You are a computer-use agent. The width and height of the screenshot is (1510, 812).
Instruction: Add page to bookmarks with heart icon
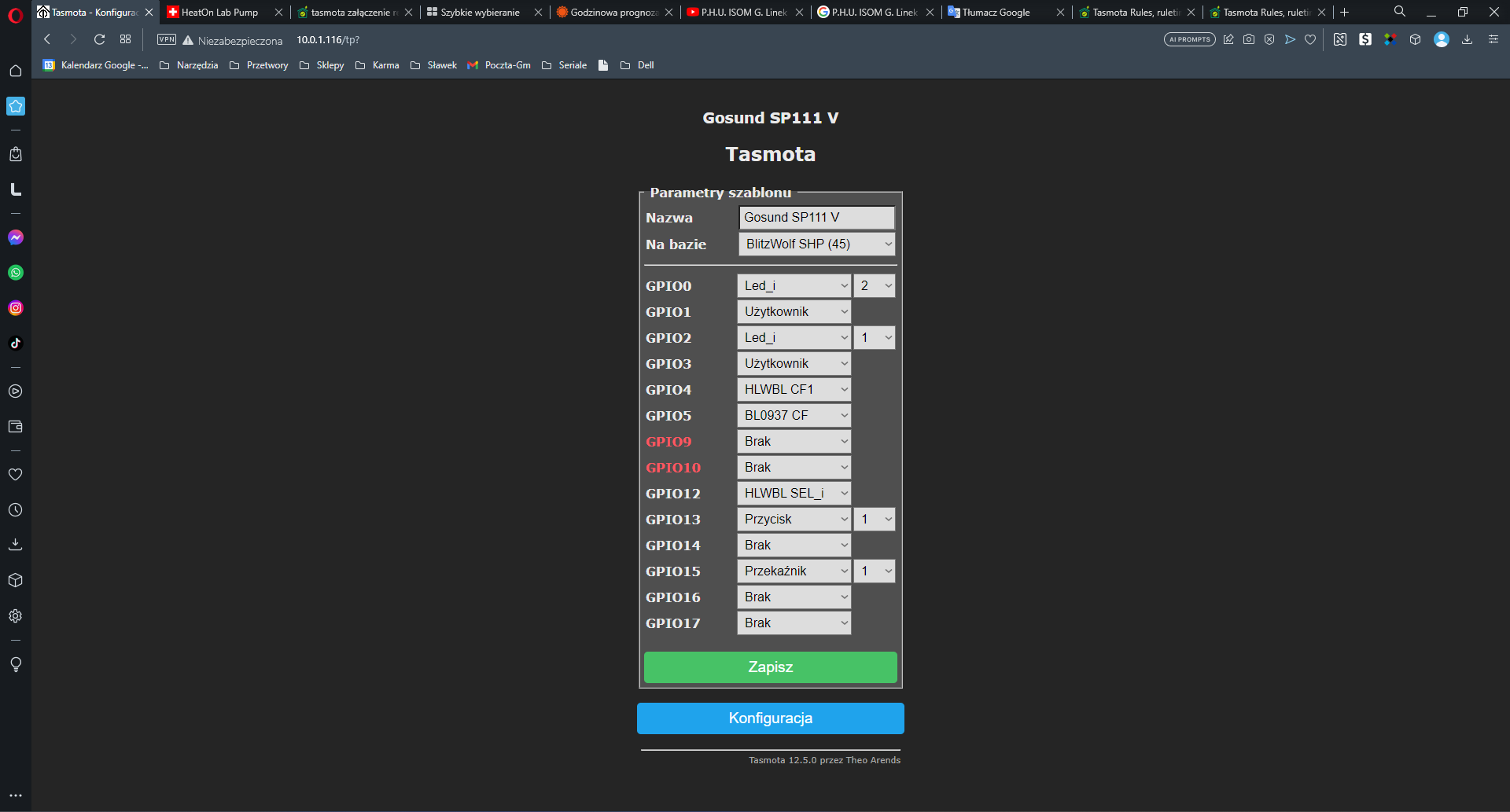1310,39
